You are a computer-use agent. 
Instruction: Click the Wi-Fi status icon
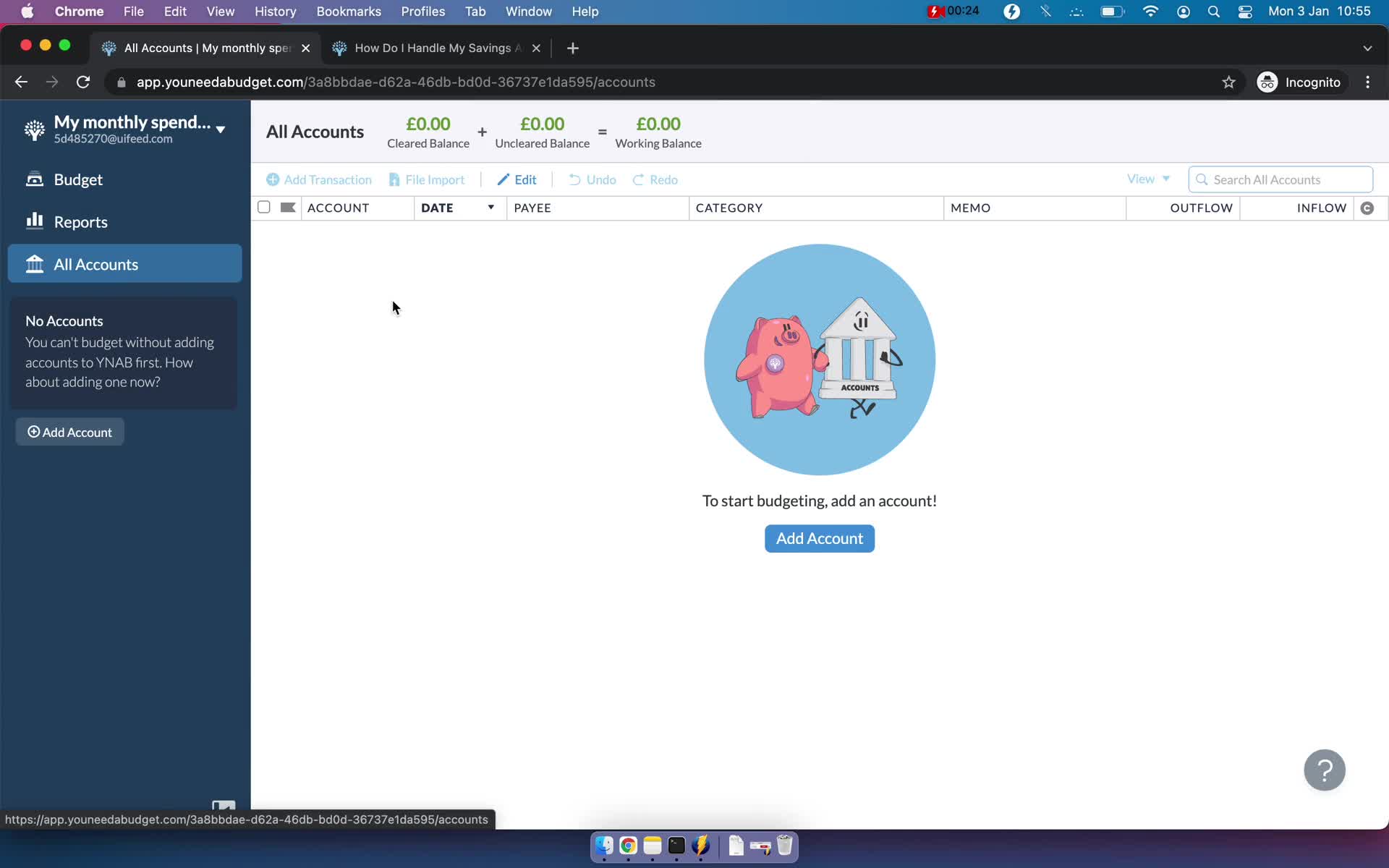pyautogui.click(x=1150, y=11)
